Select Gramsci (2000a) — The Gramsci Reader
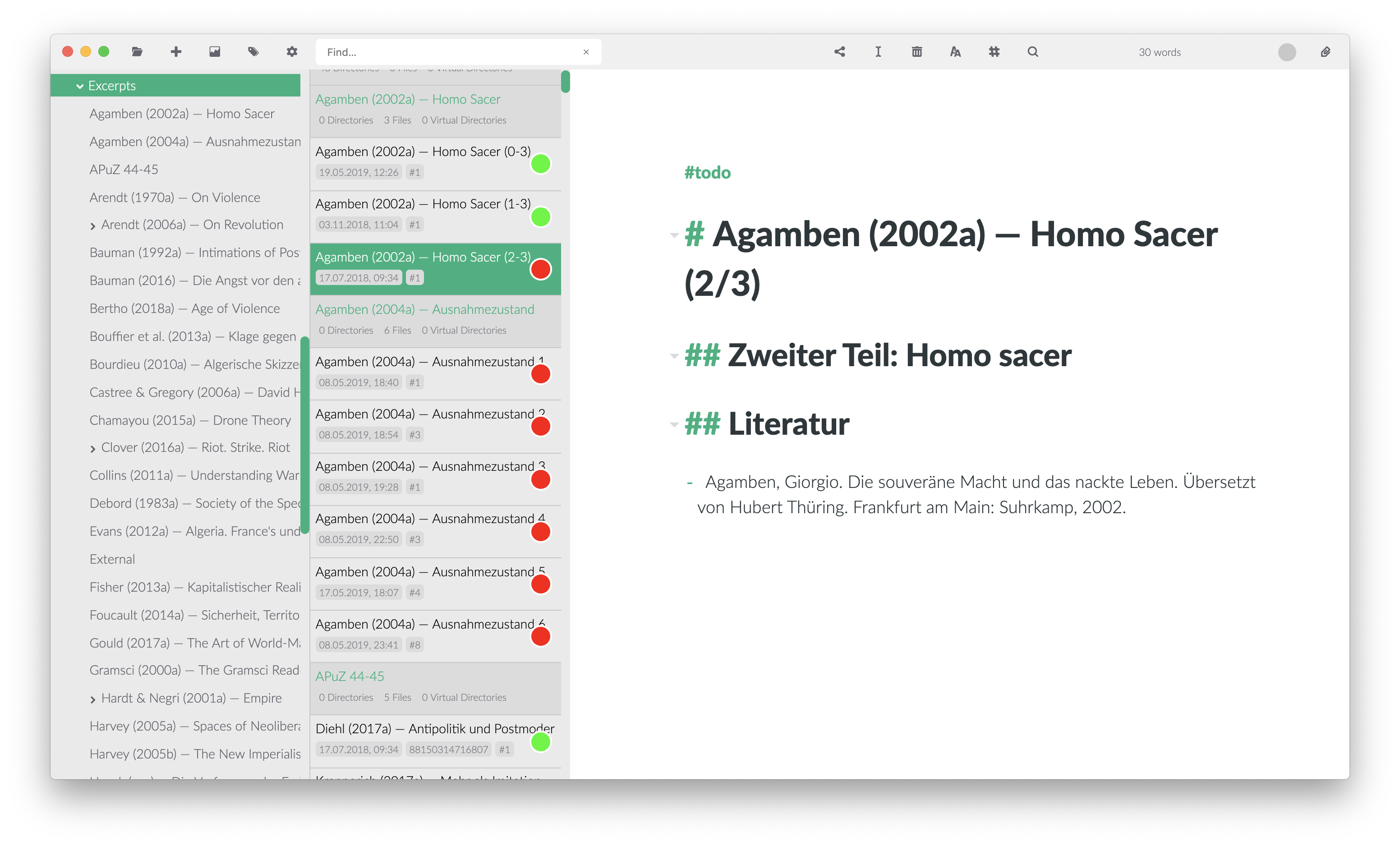Image resolution: width=1400 pixels, height=846 pixels. (x=195, y=670)
